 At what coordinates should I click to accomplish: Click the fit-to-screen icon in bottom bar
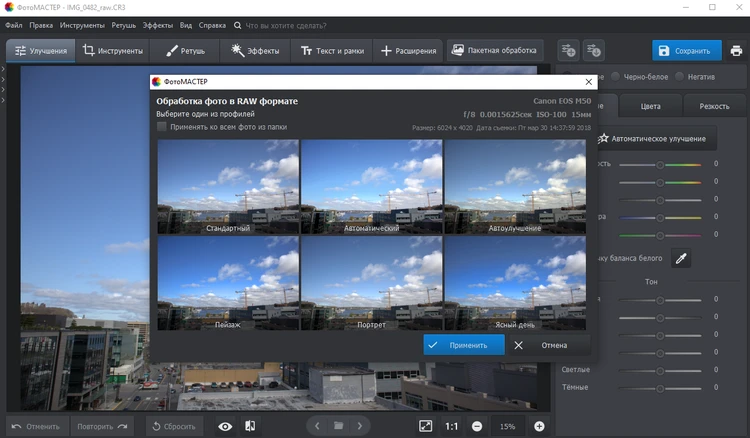pyautogui.click(x=426, y=426)
